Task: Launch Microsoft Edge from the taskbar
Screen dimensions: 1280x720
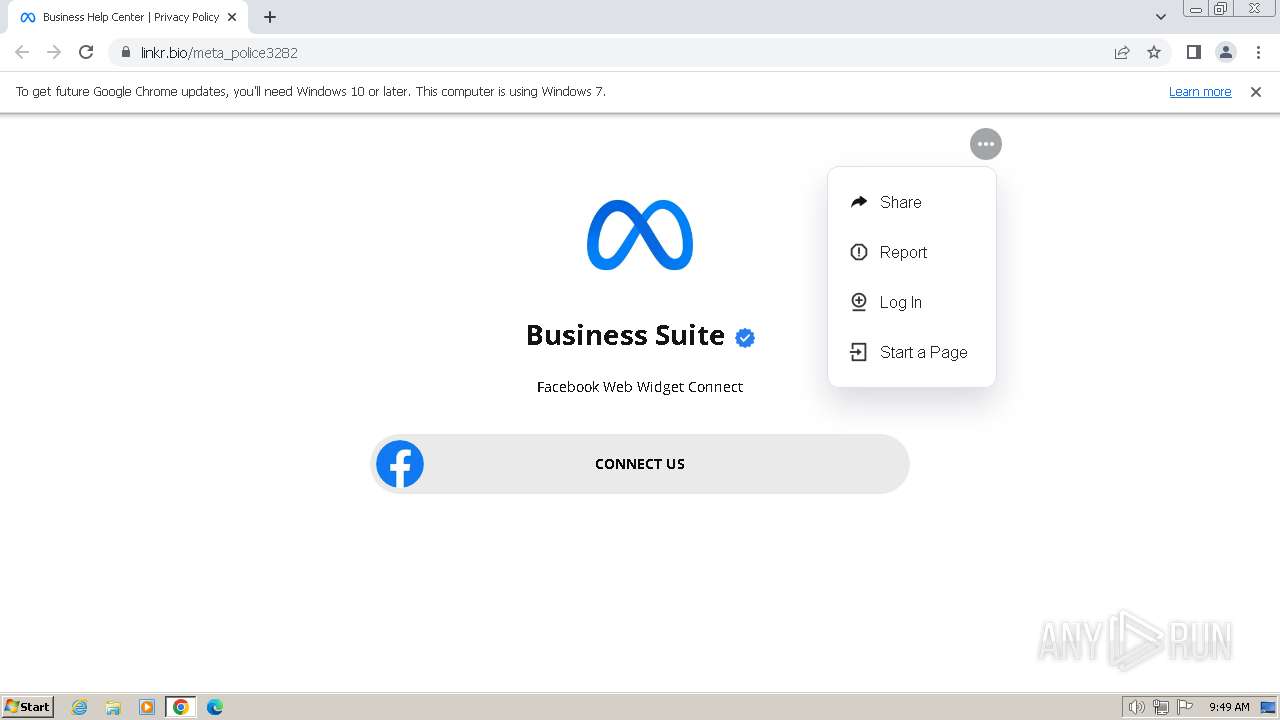Action: (x=215, y=707)
